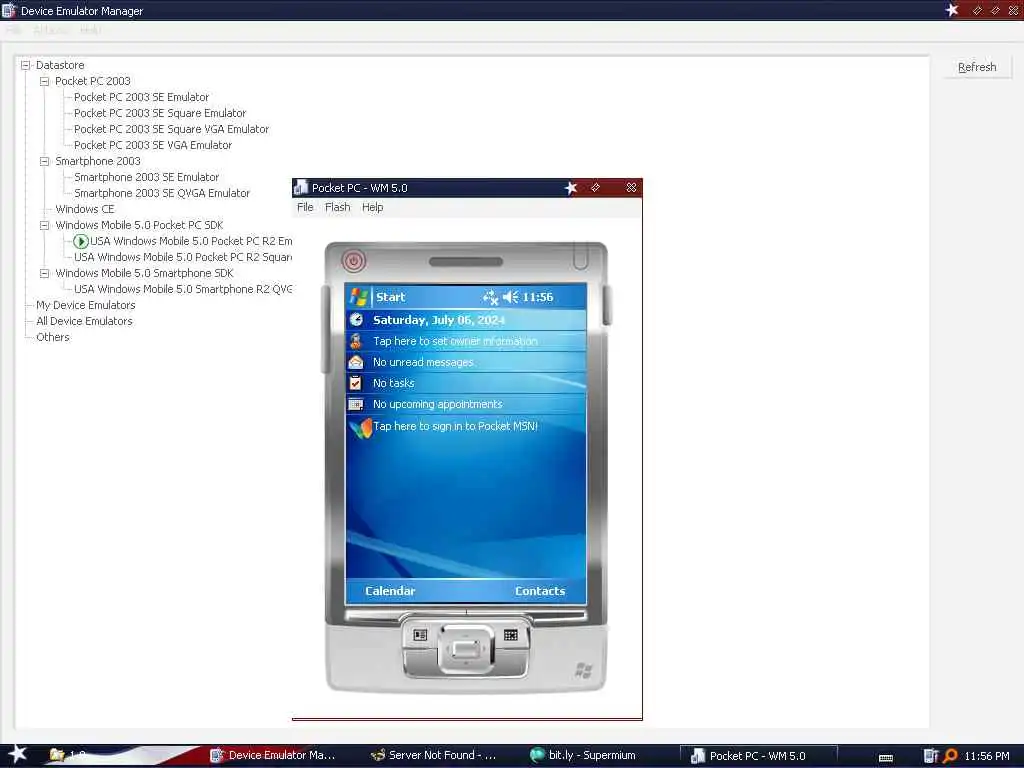Screen dimensions: 1024x768
Task: Collapse the Smartphone 2003 node
Action: pos(44,161)
